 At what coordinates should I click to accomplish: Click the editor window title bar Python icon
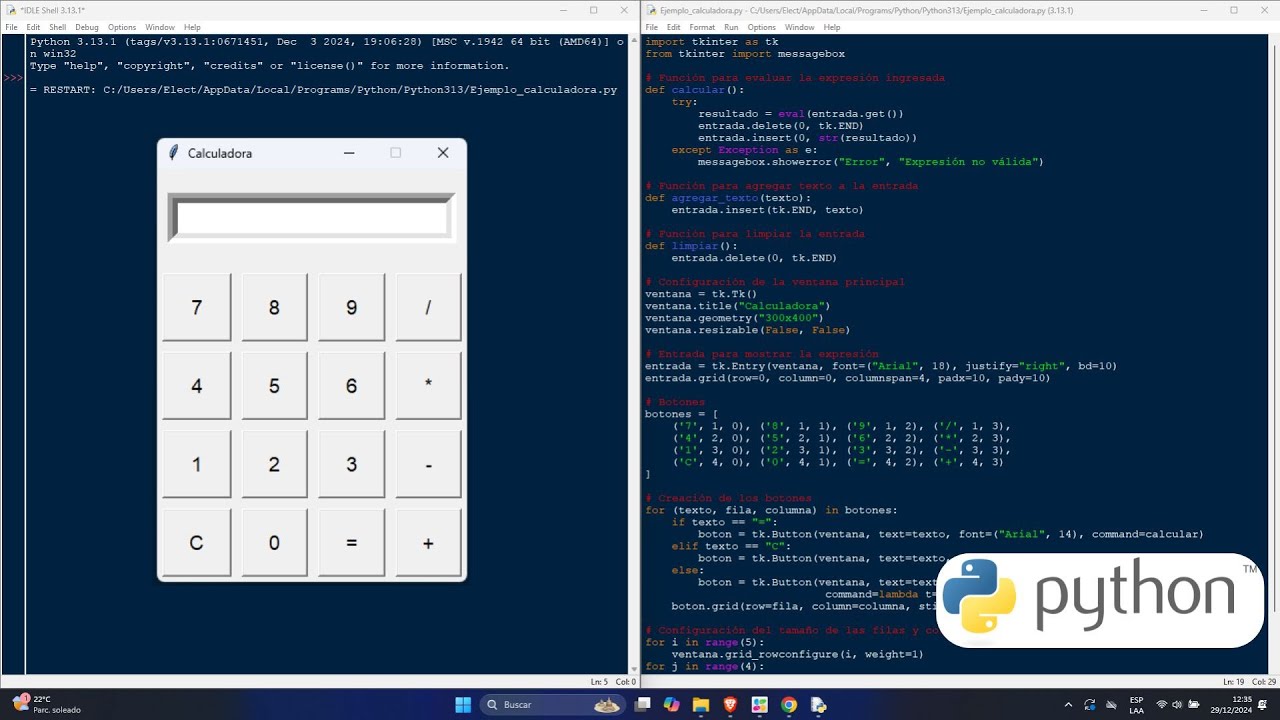point(651,10)
